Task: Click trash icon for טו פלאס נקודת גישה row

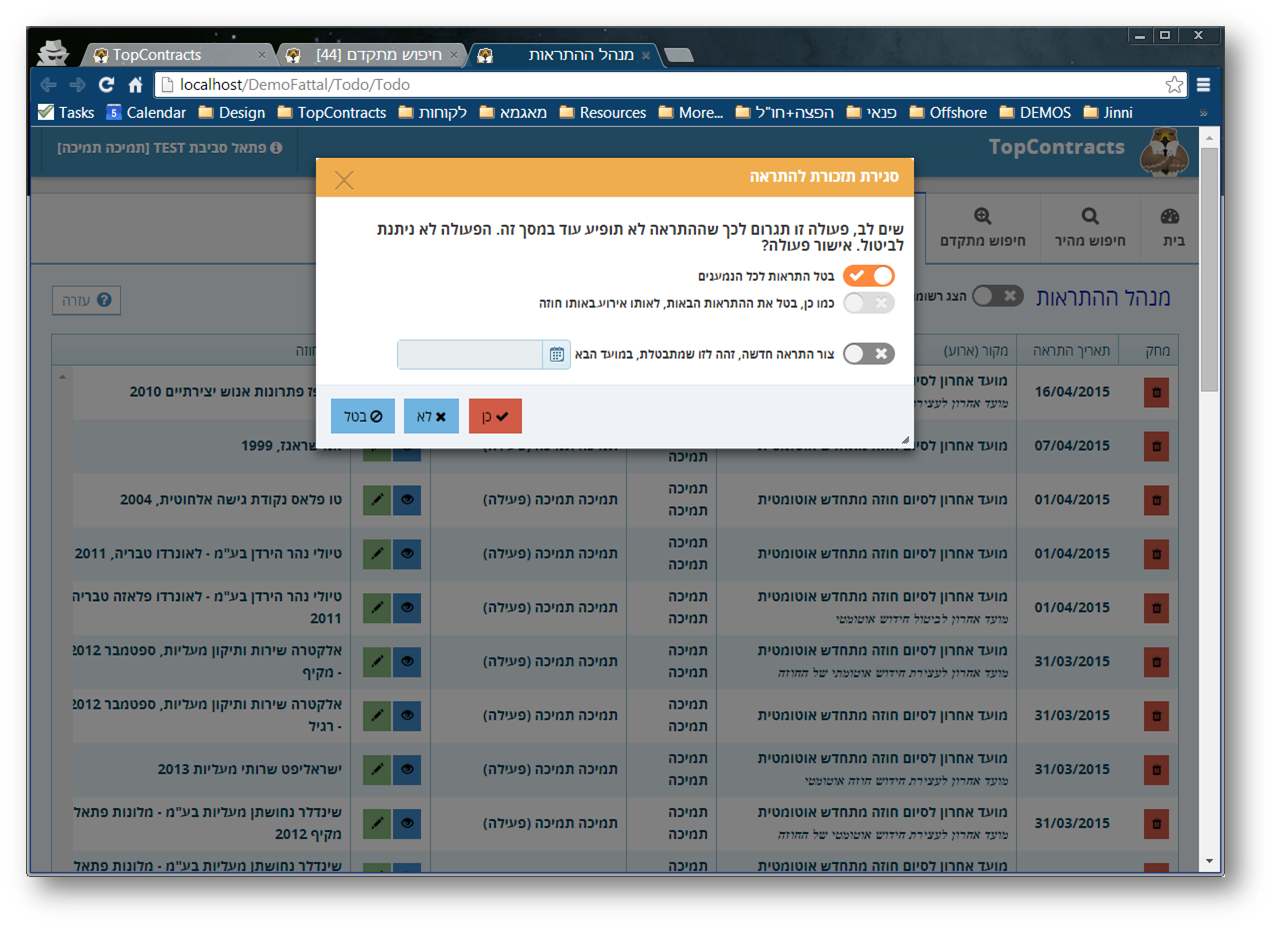Action: [x=1156, y=500]
